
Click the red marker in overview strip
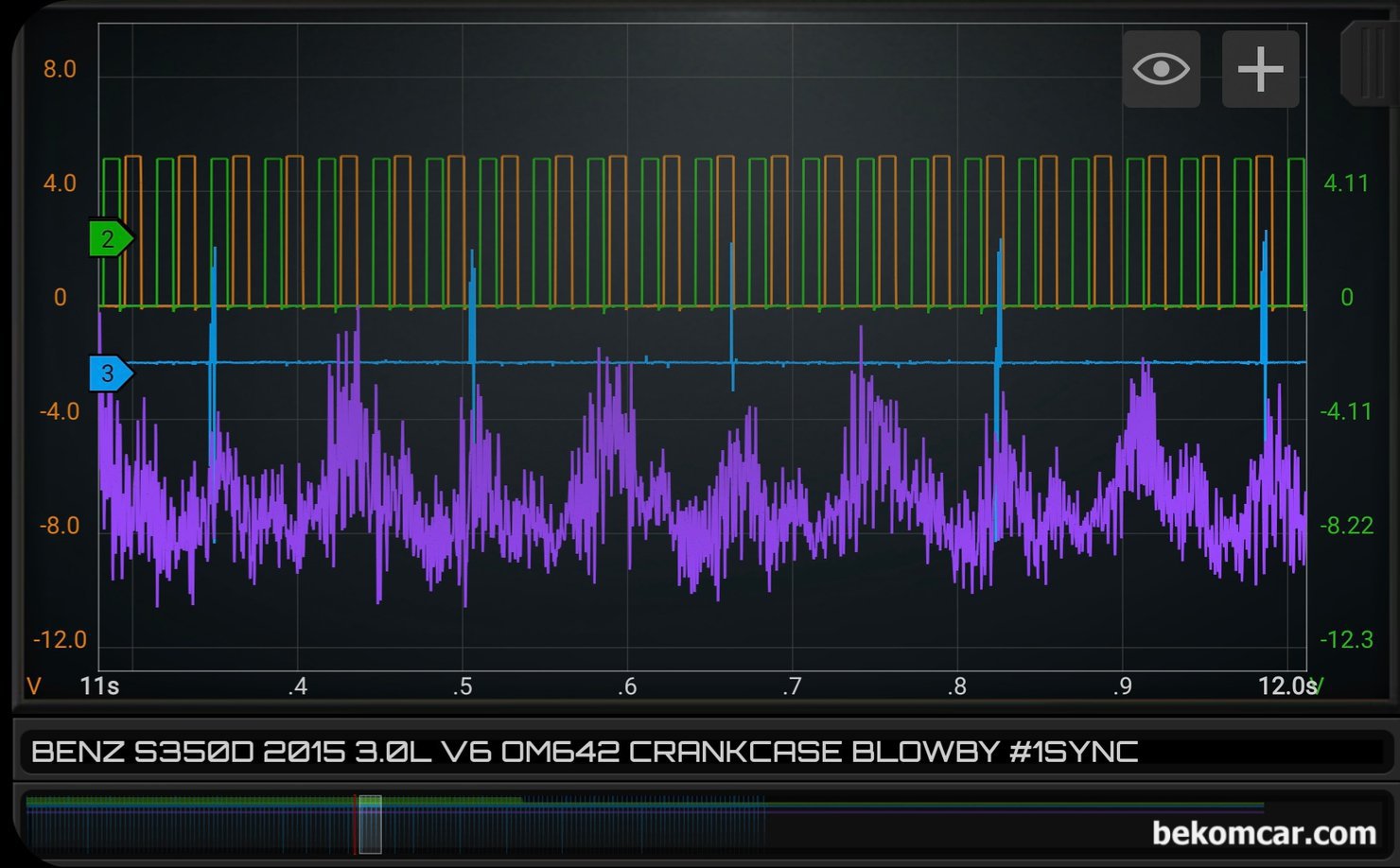355,824
